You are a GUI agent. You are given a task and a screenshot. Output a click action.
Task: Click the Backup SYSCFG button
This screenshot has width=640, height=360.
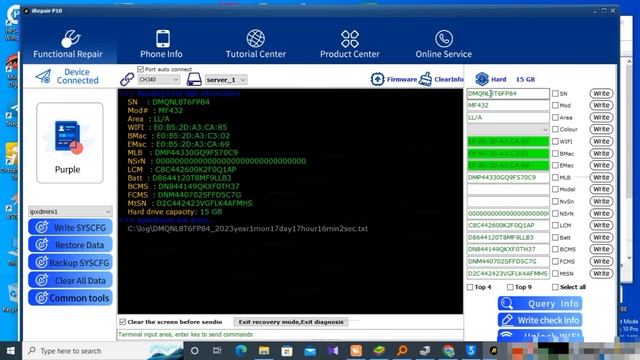coord(70,262)
